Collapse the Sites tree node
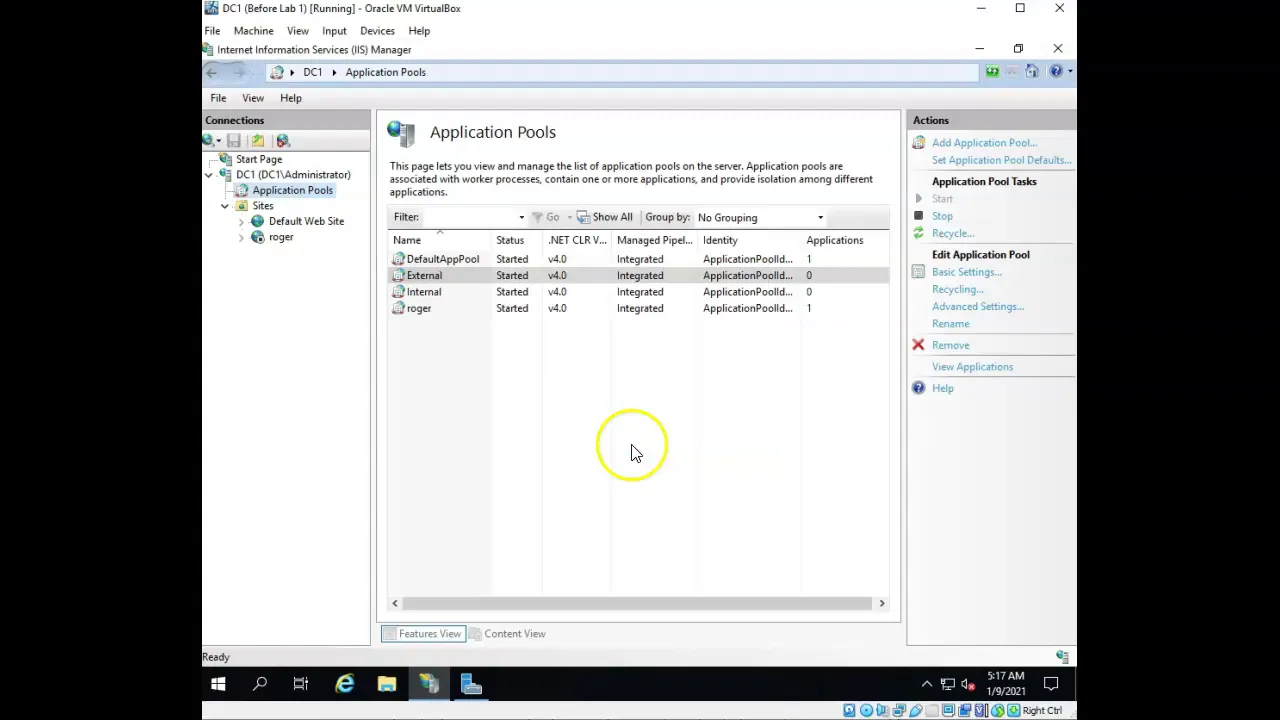Image resolution: width=1280 pixels, height=720 pixels. [225, 206]
